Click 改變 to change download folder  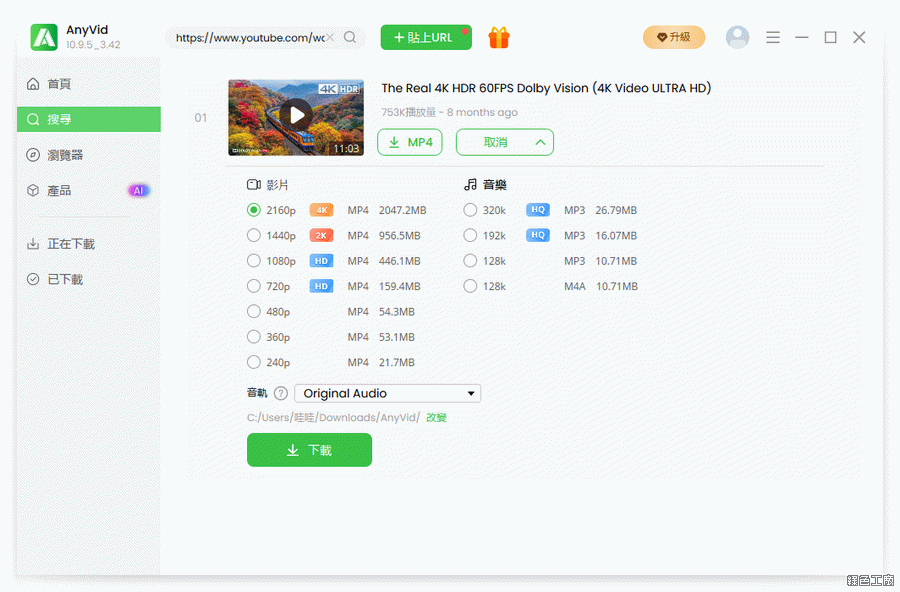pos(437,418)
